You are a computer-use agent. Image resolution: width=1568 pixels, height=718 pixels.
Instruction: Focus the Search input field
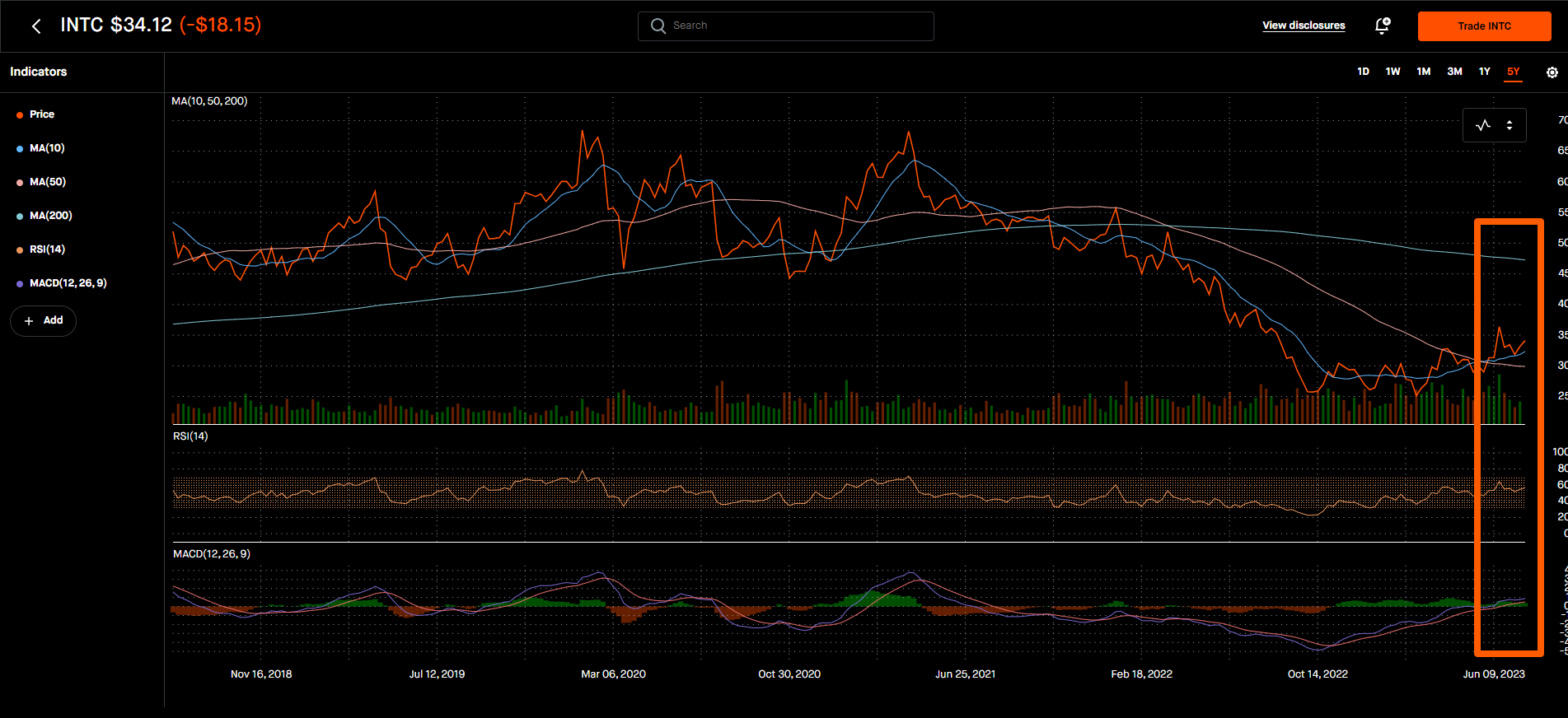[x=786, y=26]
